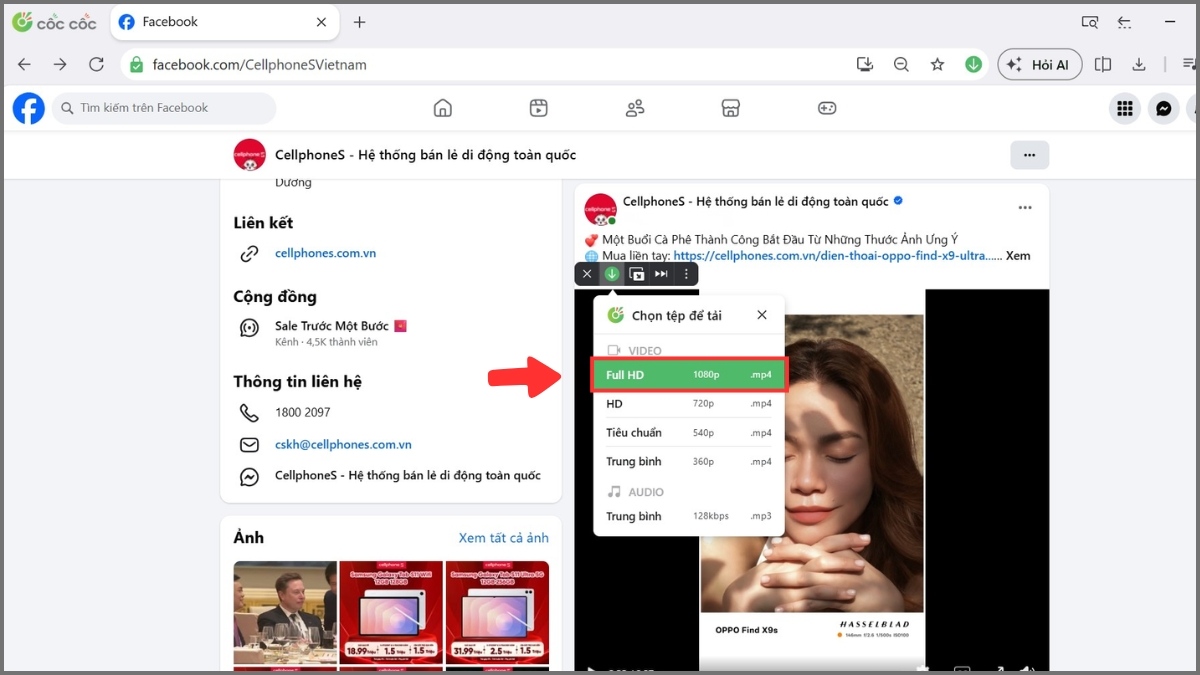Click install app icon in address bar
Viewport: 1200px width, 675px height.
[x=865, y=64]
